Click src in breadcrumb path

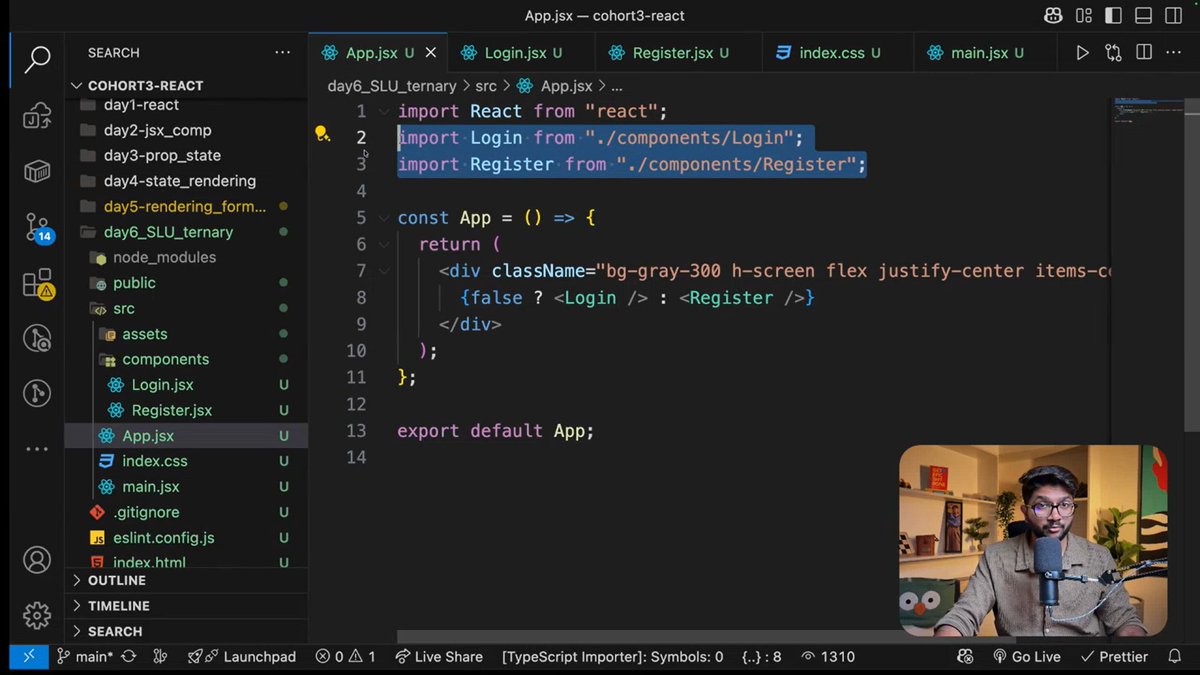[486, 86]
